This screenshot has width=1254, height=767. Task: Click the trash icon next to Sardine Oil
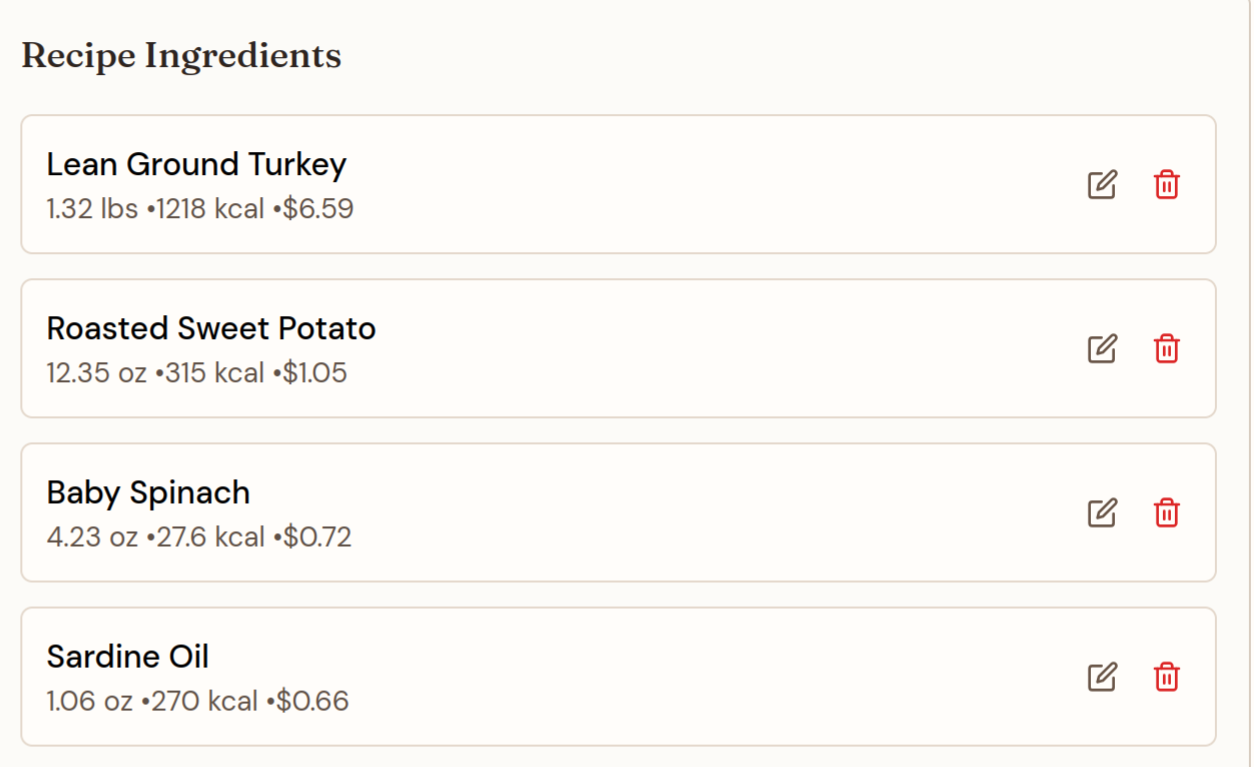pos(1165,677)
